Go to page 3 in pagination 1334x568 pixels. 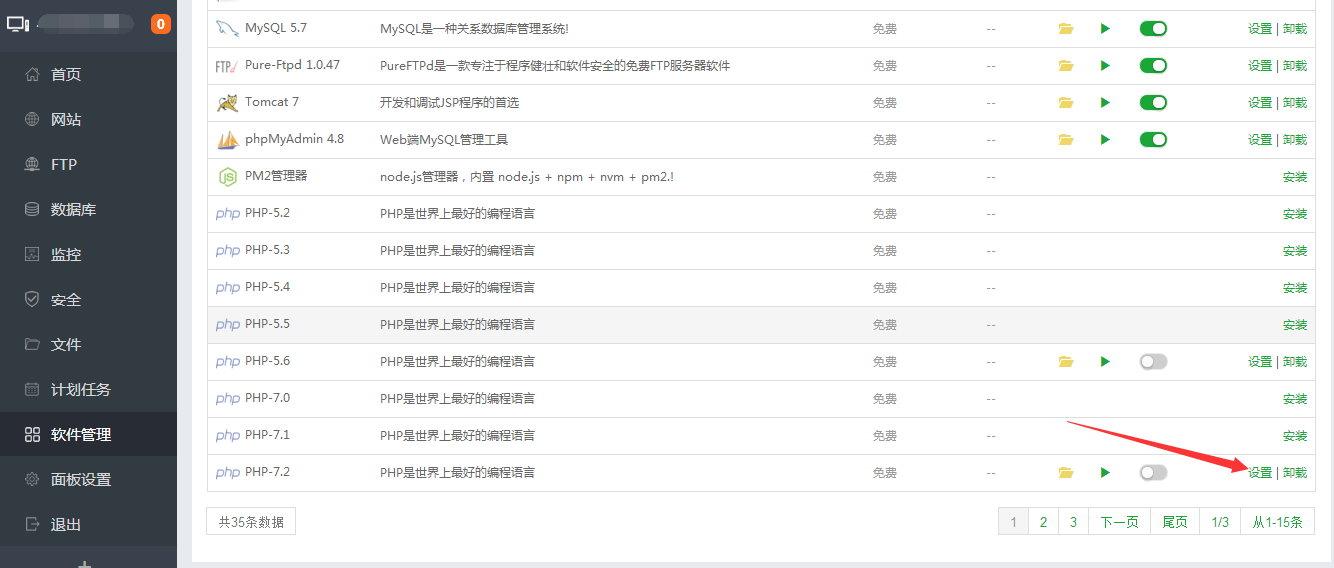(x=1073, y=522)
